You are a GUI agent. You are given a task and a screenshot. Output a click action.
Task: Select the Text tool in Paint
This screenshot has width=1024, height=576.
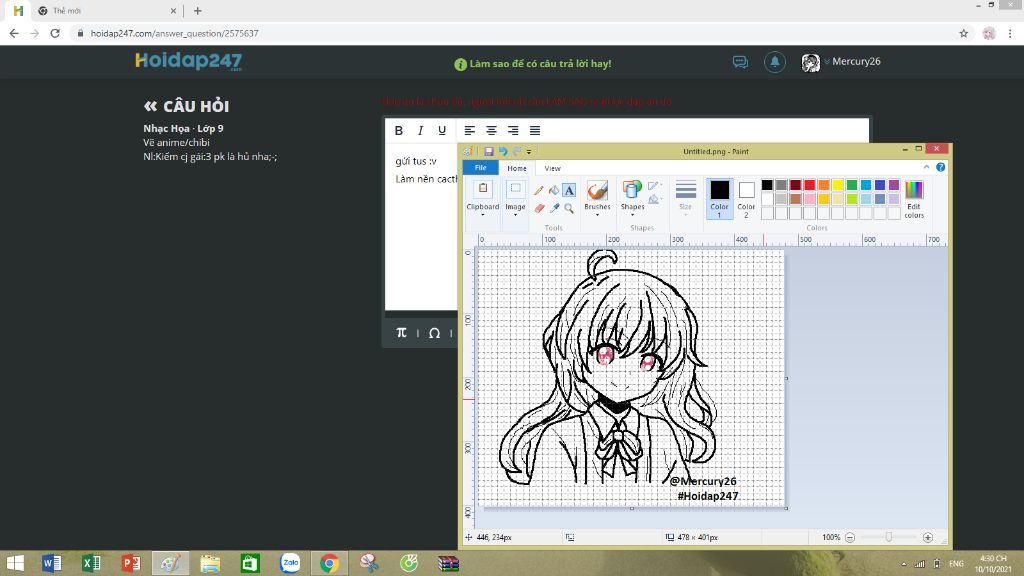pos(569,191)
